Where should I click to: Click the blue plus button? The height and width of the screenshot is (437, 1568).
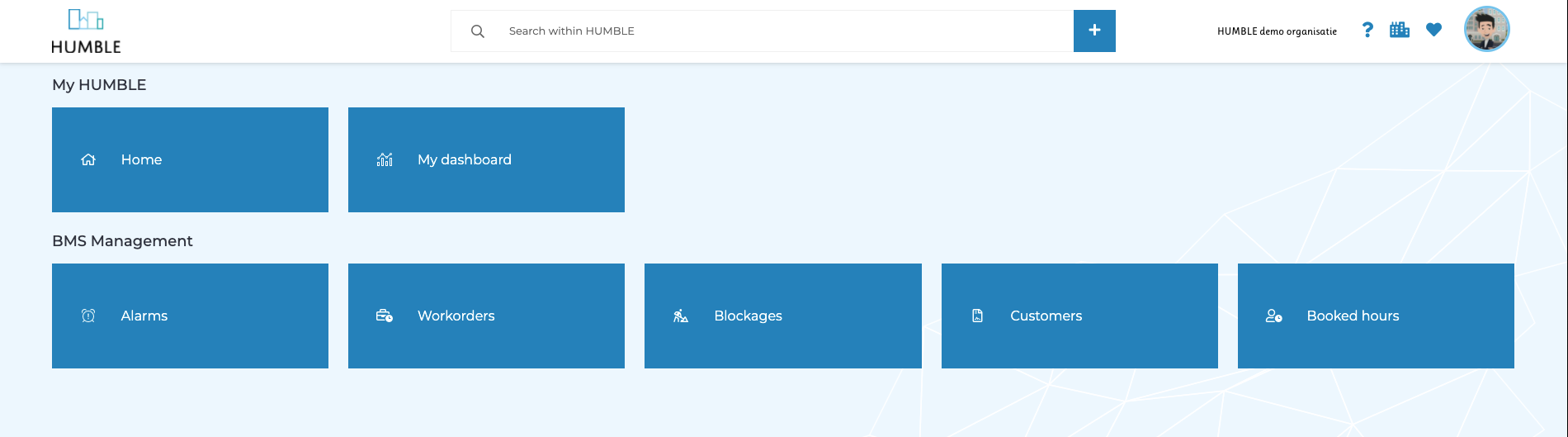1094,31
